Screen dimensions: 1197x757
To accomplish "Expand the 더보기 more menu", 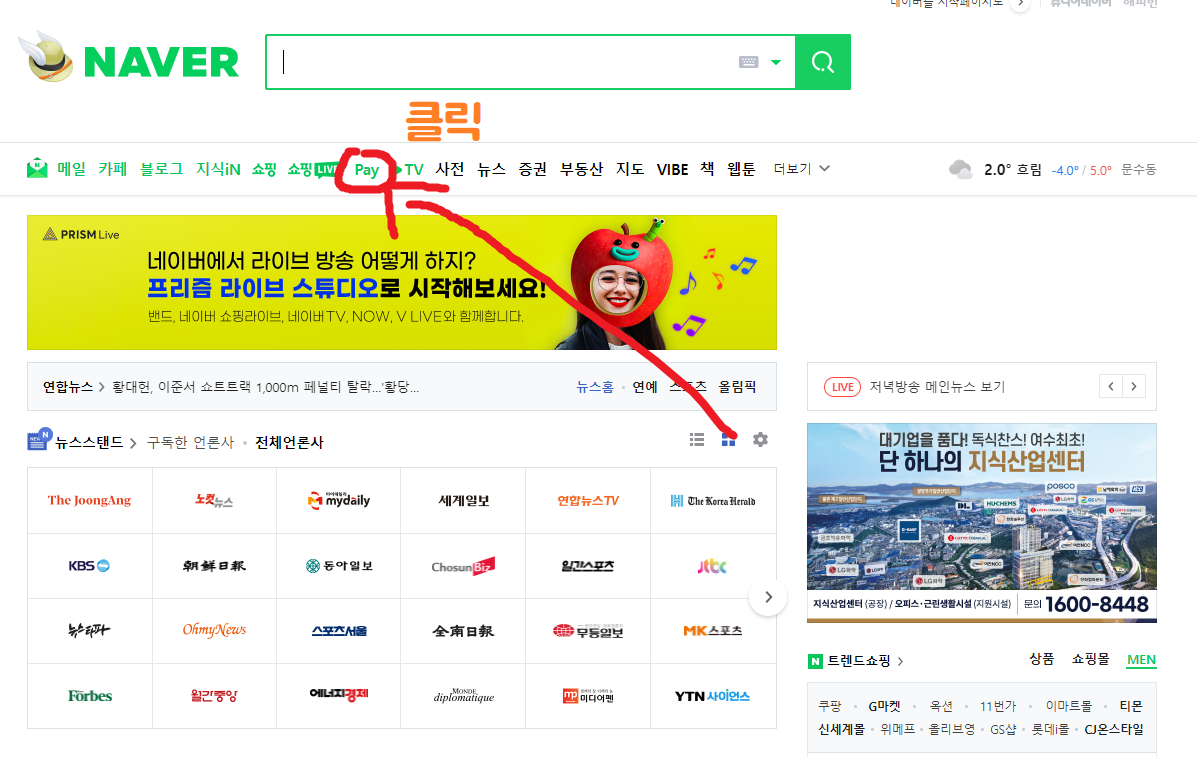I will coord(802,169).
